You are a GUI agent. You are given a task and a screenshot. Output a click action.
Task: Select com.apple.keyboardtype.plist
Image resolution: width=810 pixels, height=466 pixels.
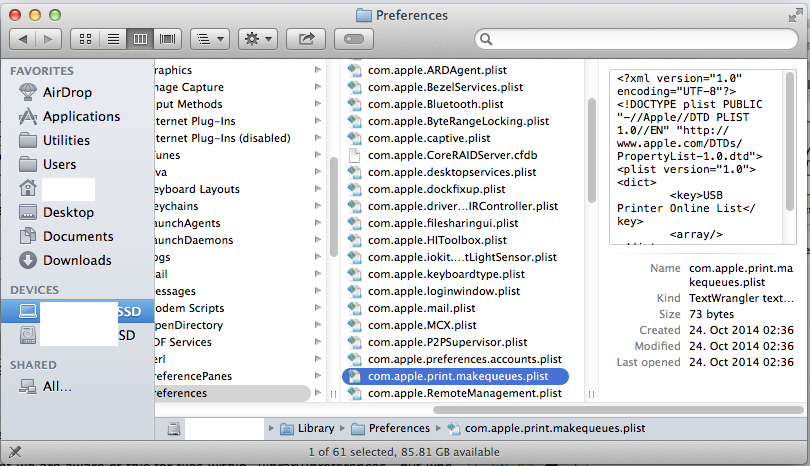tap(446, 274)
